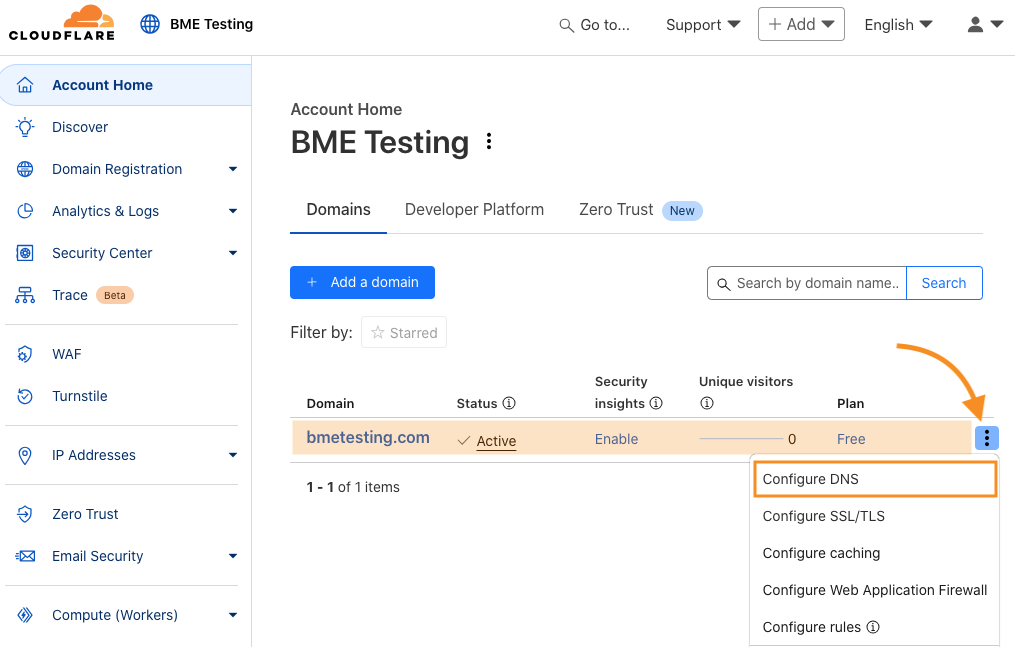Click the magnifier icon in domain search box

point(724,284)
